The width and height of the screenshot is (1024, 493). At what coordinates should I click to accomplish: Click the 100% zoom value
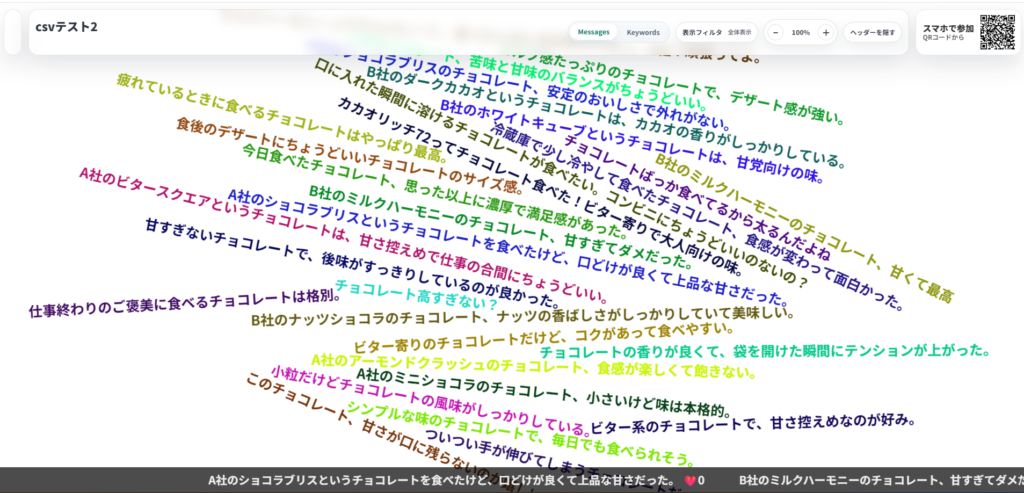click(x=800, y=32)
